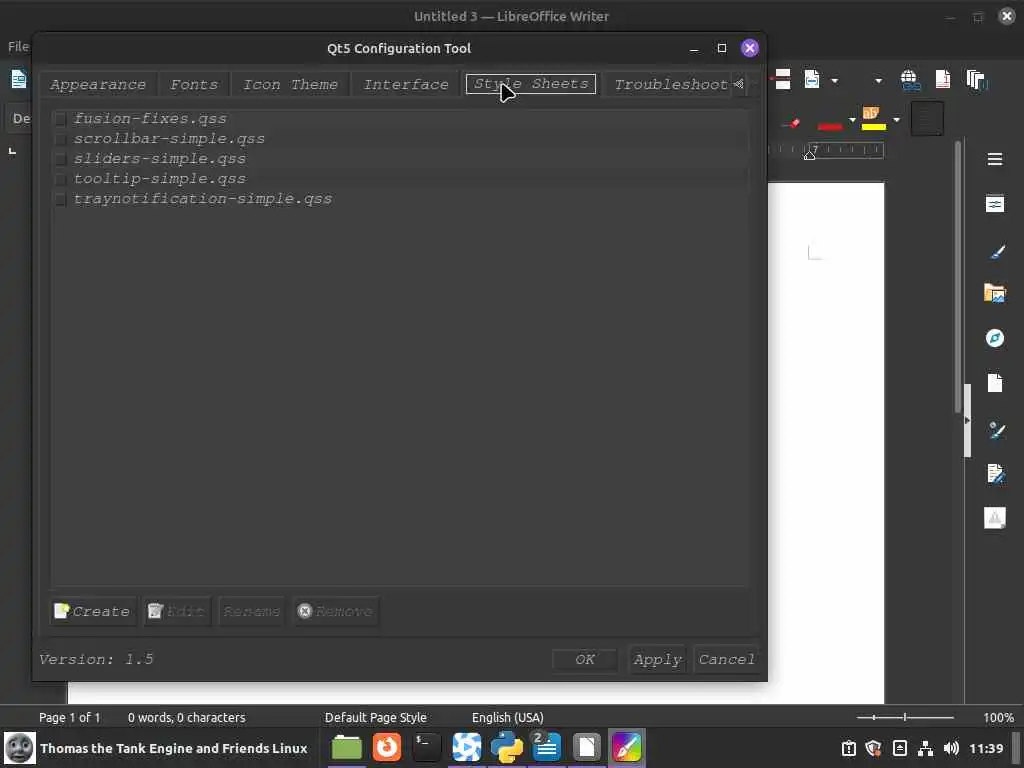Click the dark list box toolbar button
The image size is (1024, 768).
click(x=927, y=119)
